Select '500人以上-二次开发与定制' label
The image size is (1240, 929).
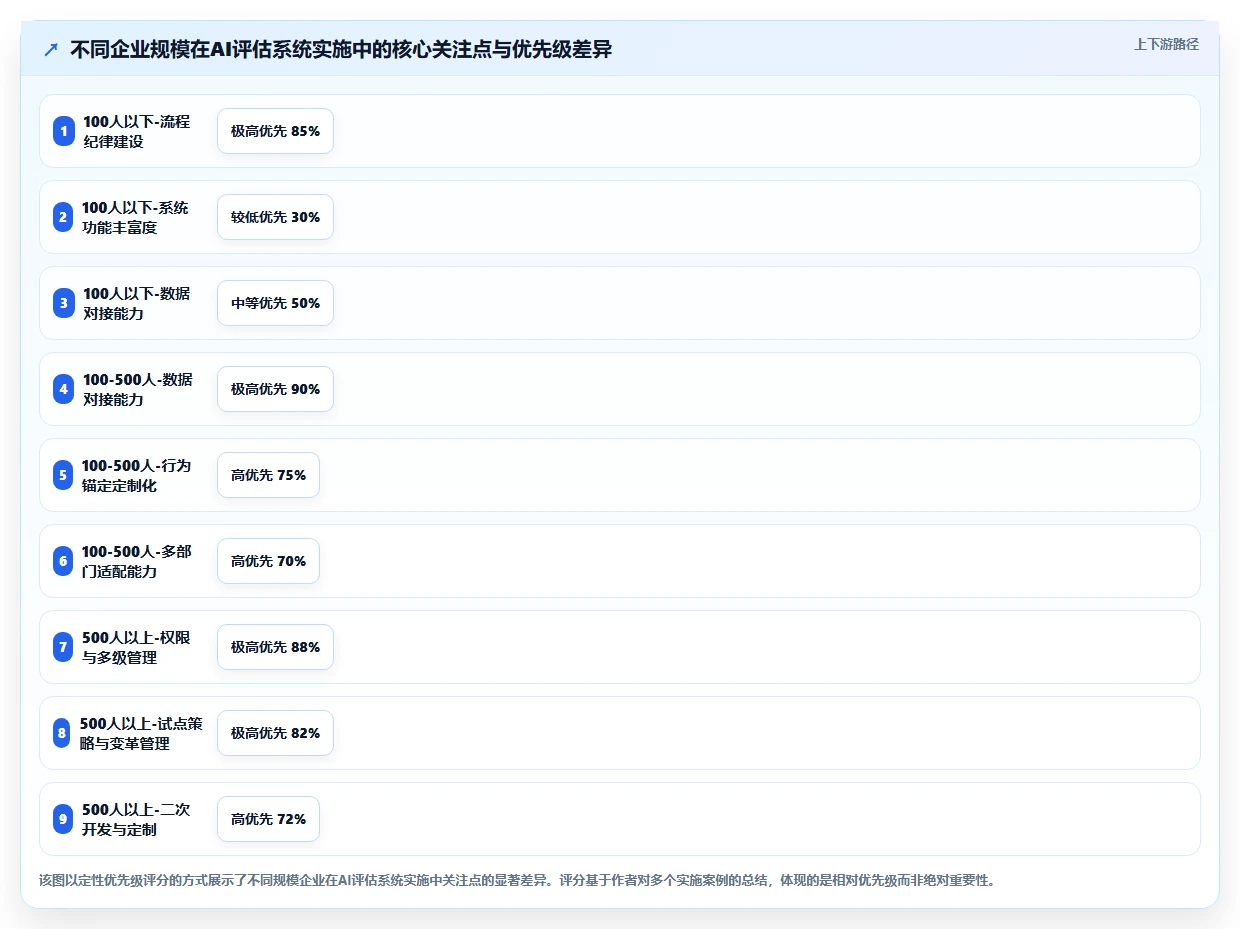(x=137, y=819)
